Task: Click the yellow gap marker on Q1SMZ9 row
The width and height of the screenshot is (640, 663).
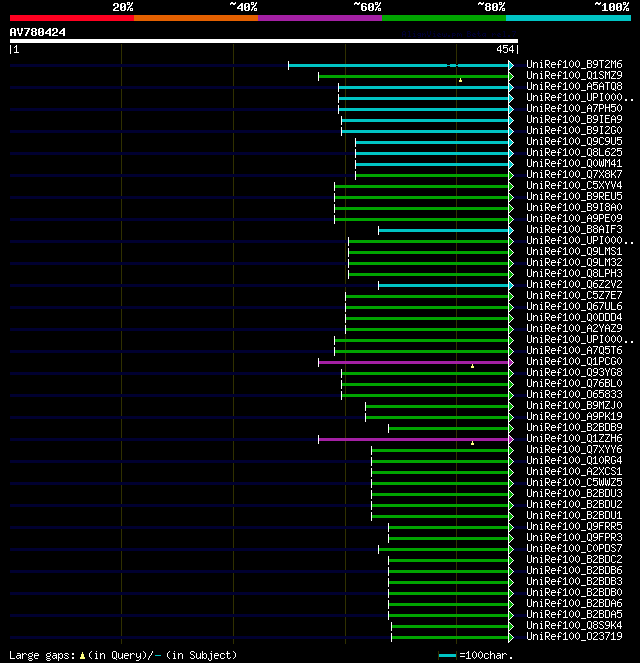Action: coord(460,80)
